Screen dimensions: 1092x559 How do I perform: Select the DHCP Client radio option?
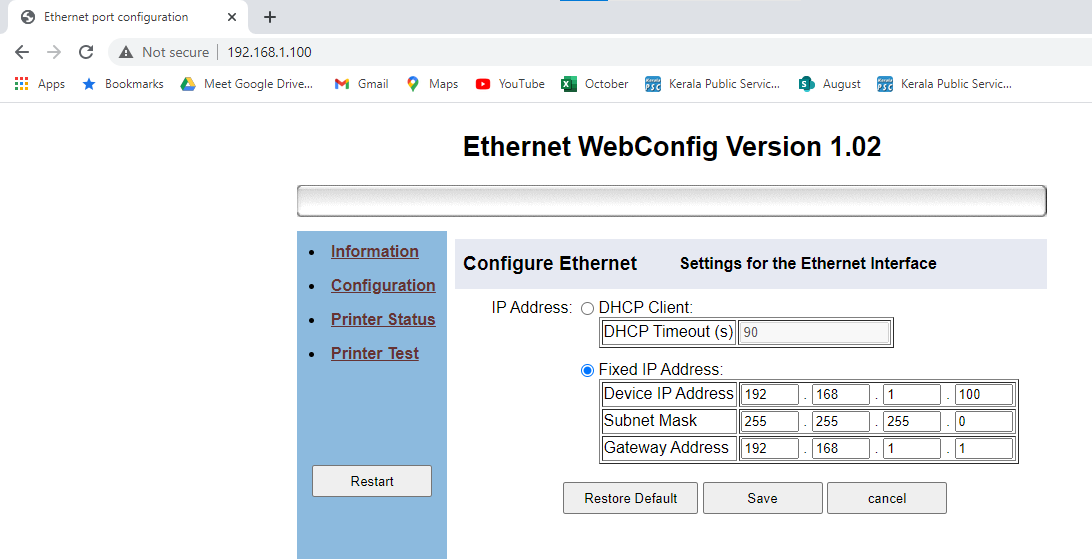pos(587,308)
